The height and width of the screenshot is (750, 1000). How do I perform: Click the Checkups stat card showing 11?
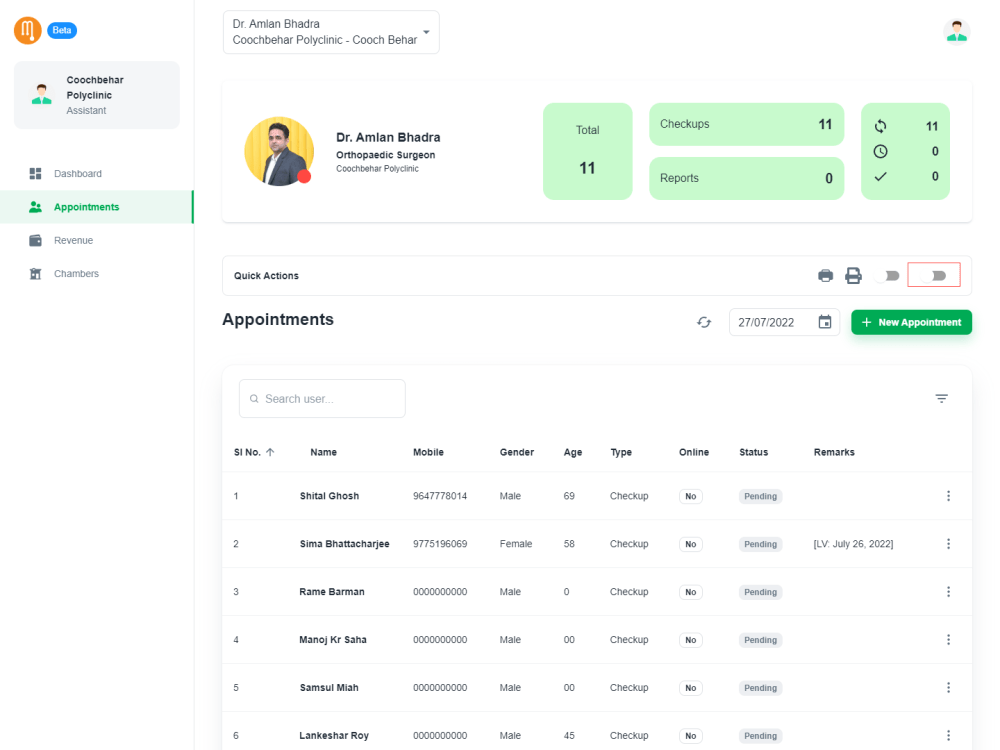(x=746, y=124)
